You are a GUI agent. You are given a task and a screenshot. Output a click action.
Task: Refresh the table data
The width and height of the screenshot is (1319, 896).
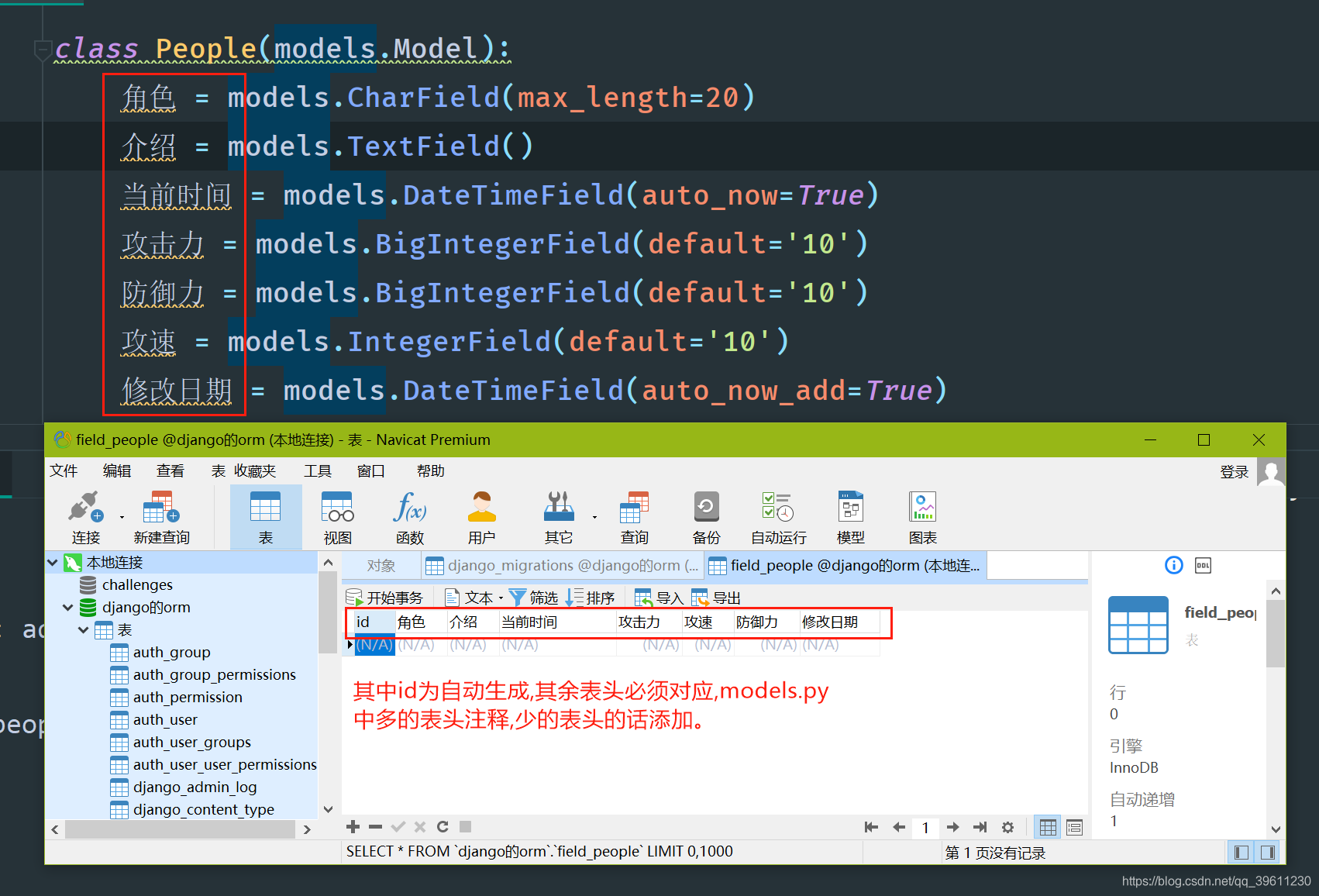[443, 827]
